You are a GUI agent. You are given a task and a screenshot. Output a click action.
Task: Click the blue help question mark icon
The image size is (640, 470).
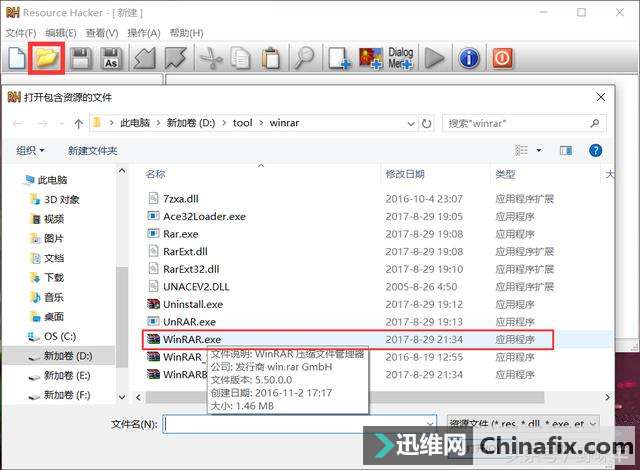tap(596, 151)
